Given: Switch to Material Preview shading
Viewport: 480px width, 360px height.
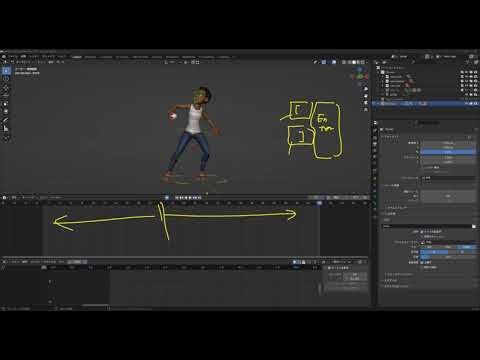Looking at the screenshot, I should coord(358,62).
